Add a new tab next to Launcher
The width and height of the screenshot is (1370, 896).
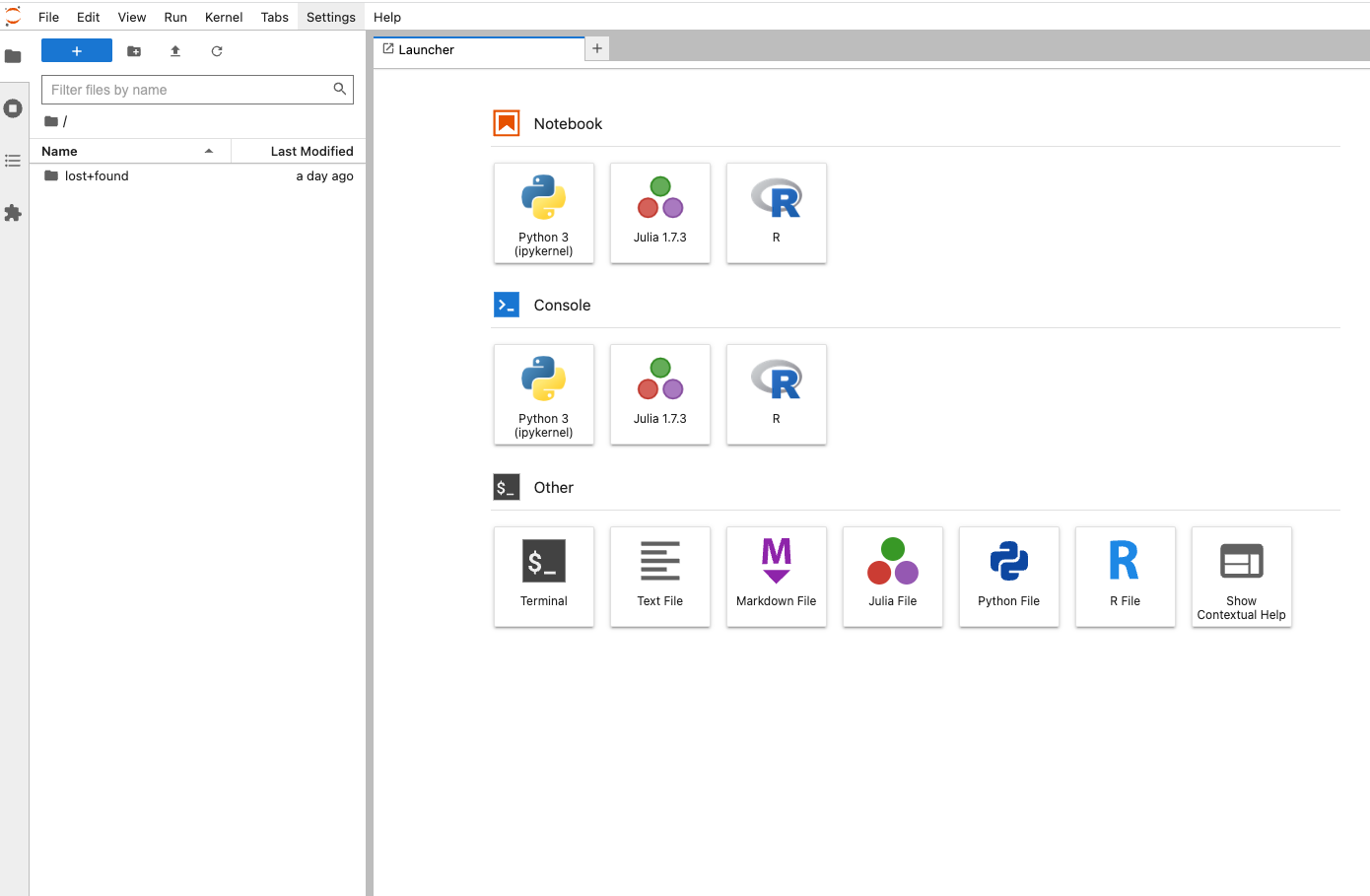(597, 48)
